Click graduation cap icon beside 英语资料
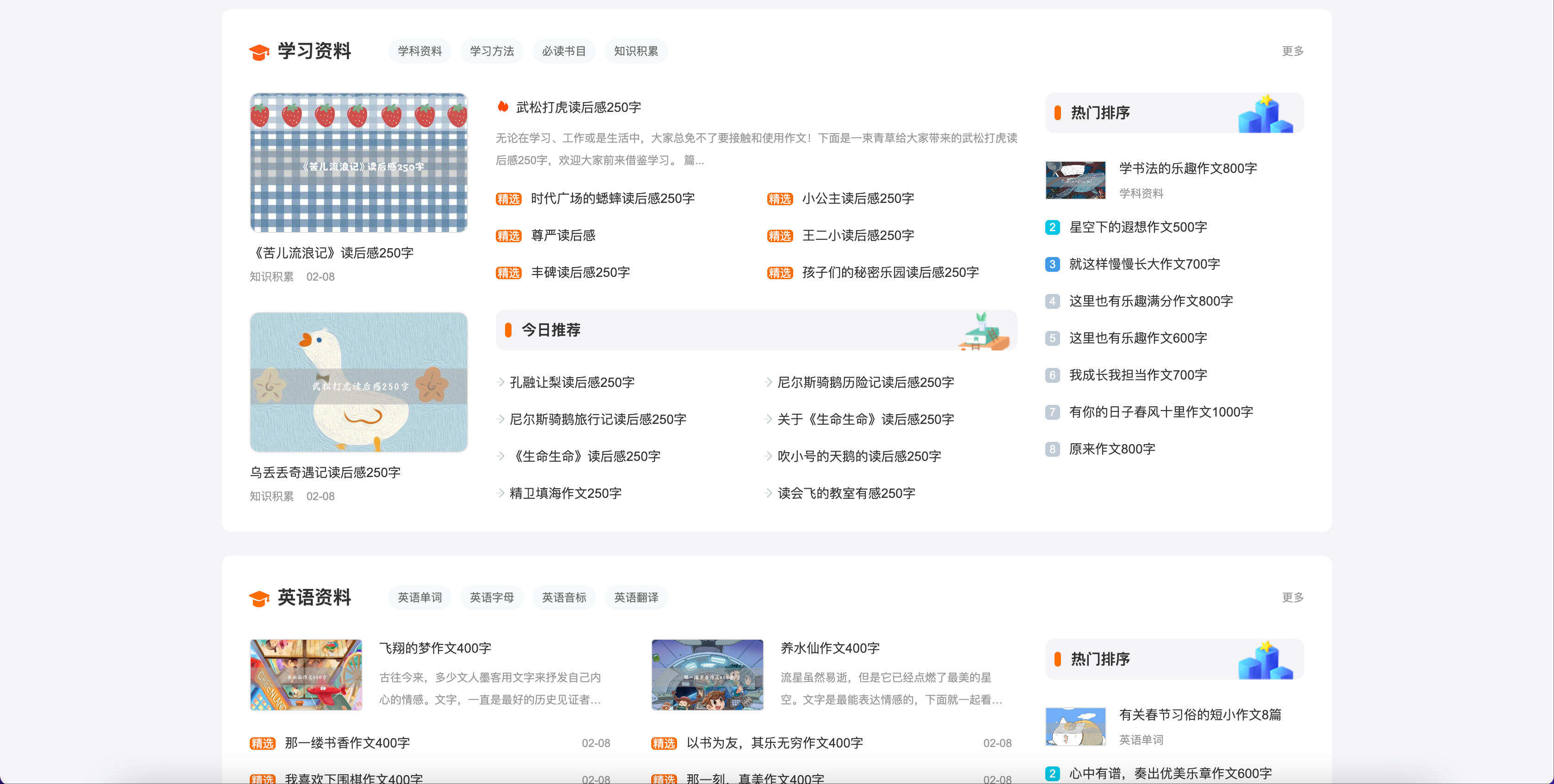 click(x=259, y=598)
